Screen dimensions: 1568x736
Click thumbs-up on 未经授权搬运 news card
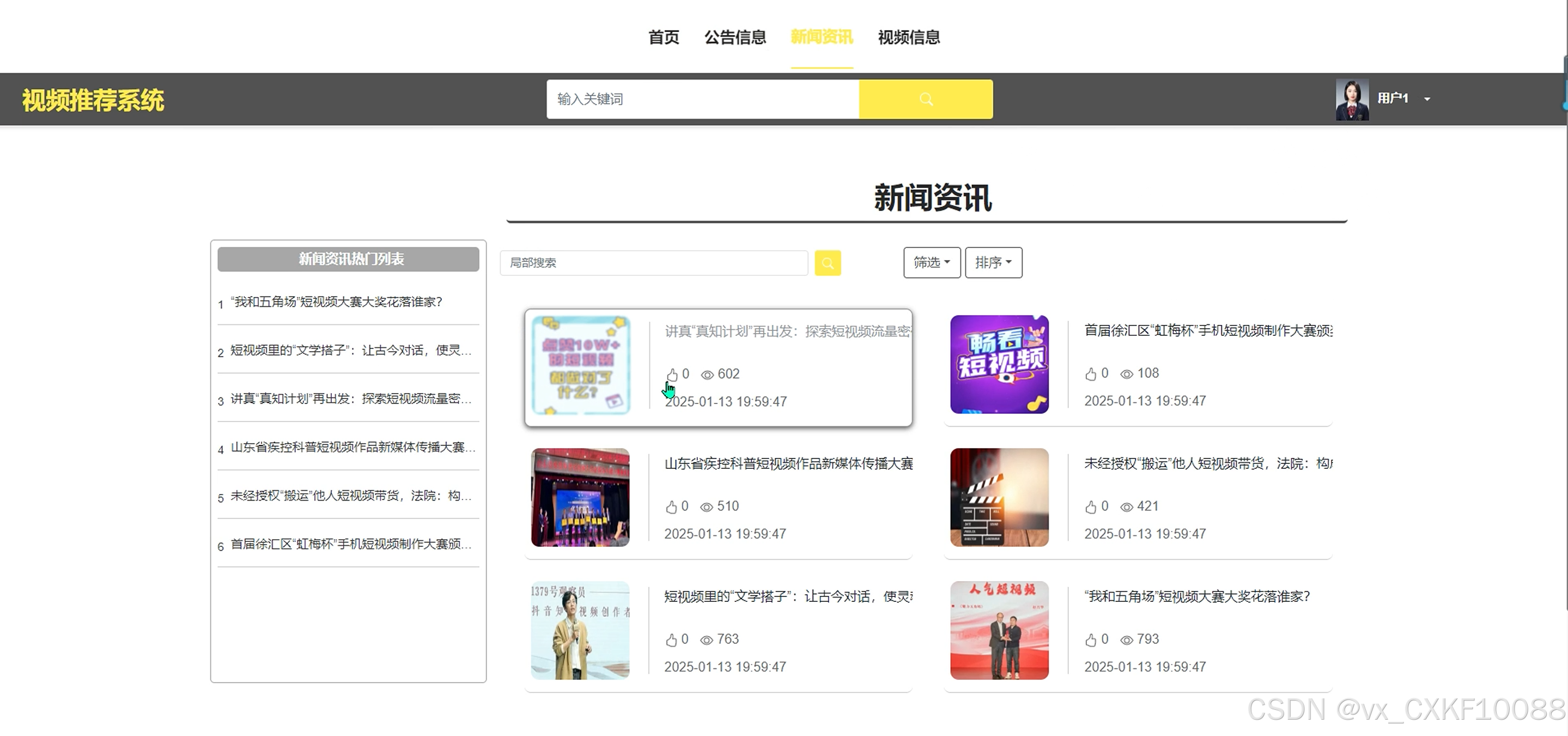[1090, 507]
